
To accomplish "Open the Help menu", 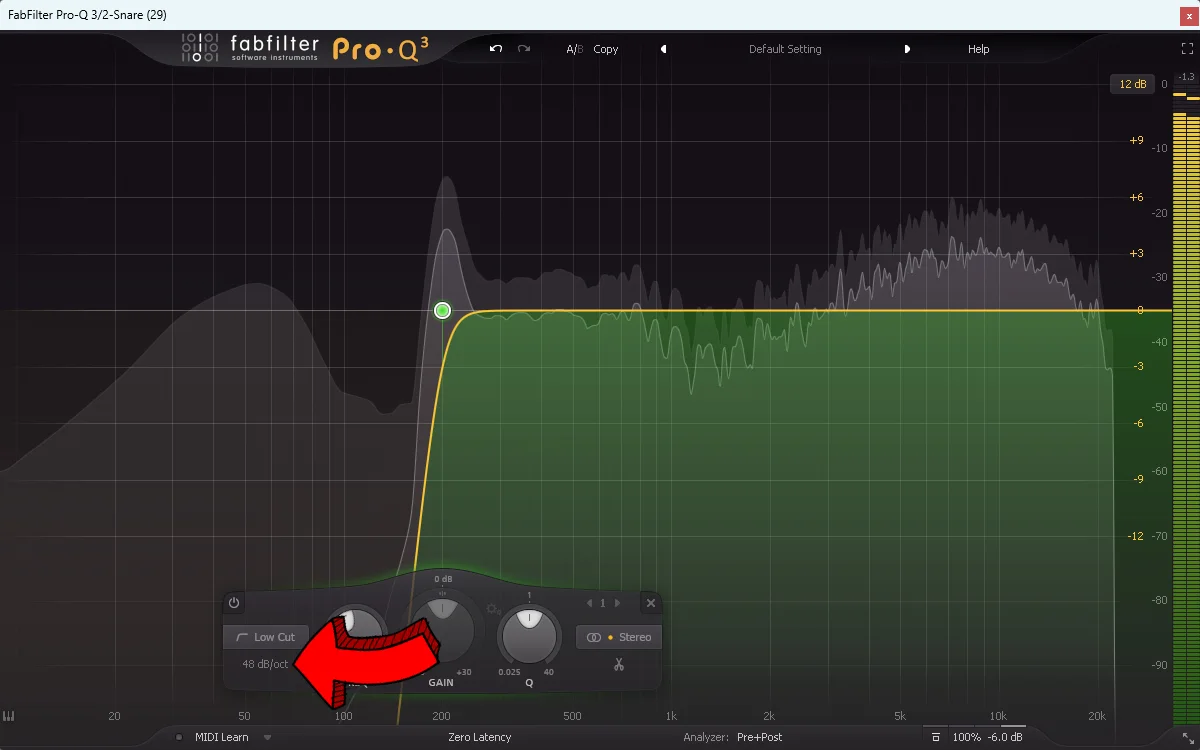I will (x=978, y=48).
